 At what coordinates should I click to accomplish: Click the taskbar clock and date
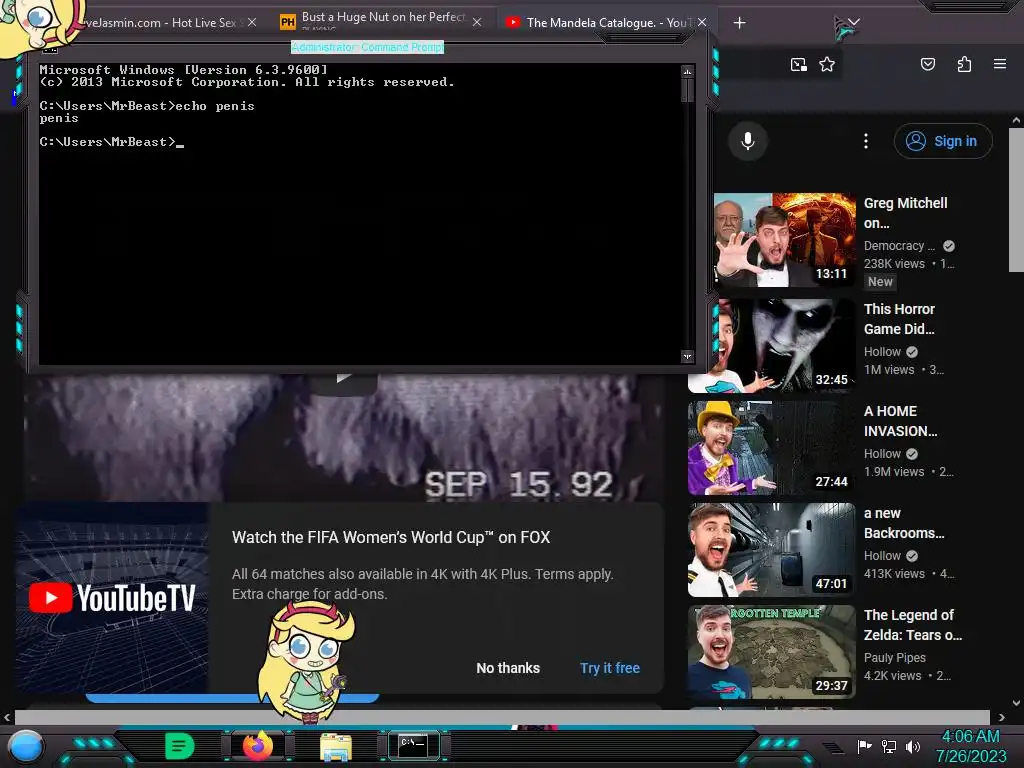pyautogui.click(x=970, y=746)
